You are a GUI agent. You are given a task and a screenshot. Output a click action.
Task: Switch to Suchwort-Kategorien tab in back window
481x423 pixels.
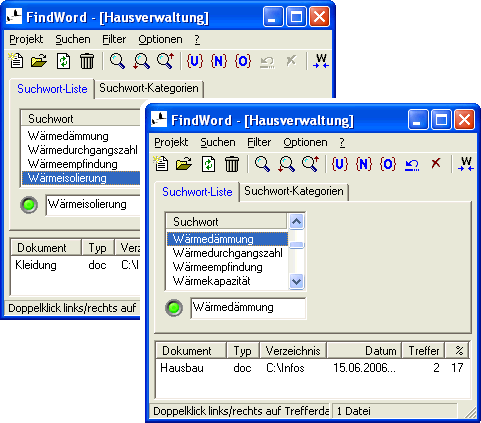pos(149,88)
